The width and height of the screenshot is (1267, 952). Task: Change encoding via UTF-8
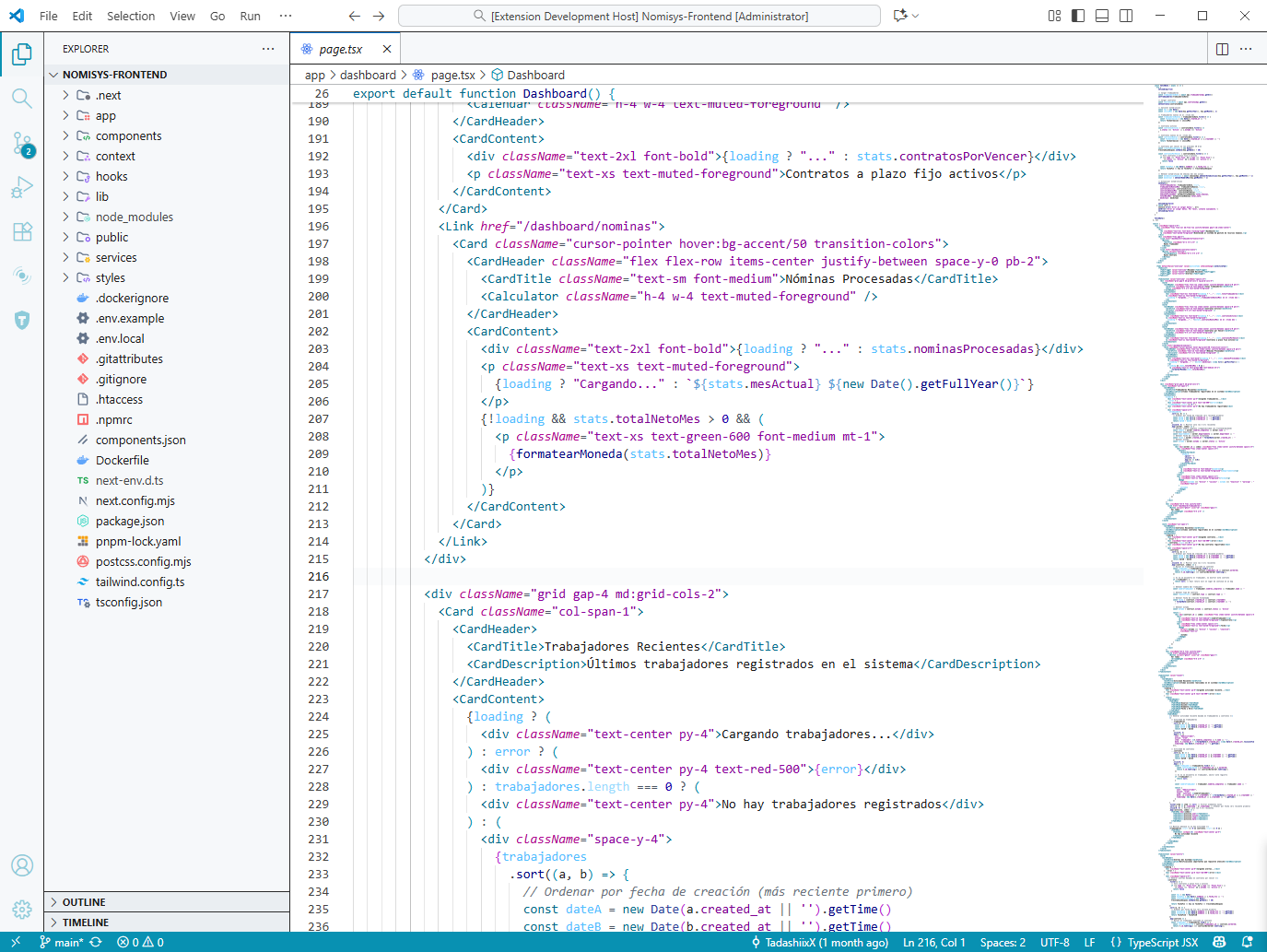(1055, 942)
